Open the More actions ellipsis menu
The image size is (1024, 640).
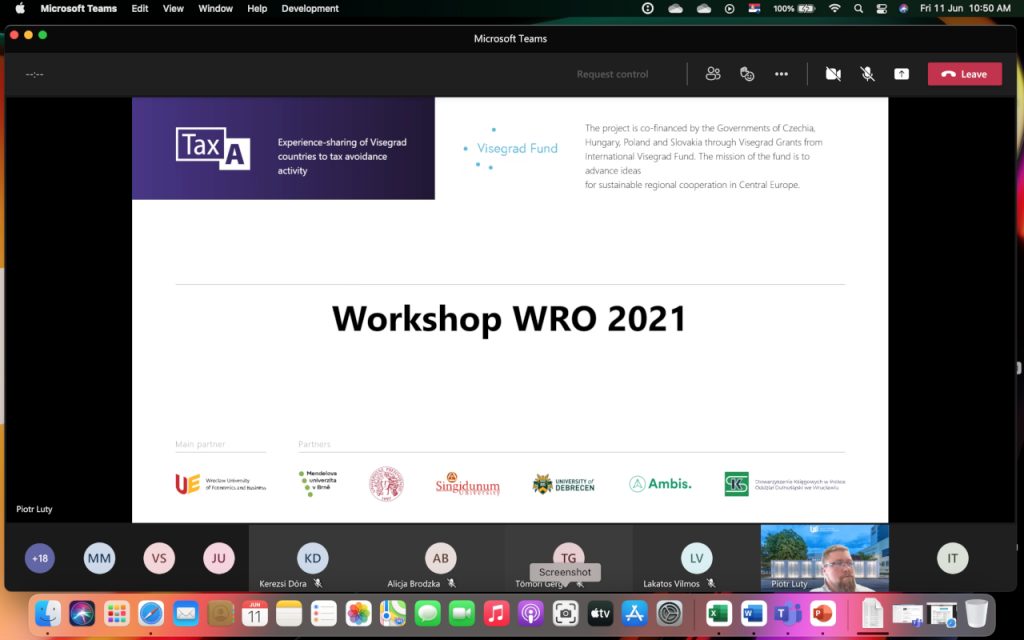coord(781,74)
